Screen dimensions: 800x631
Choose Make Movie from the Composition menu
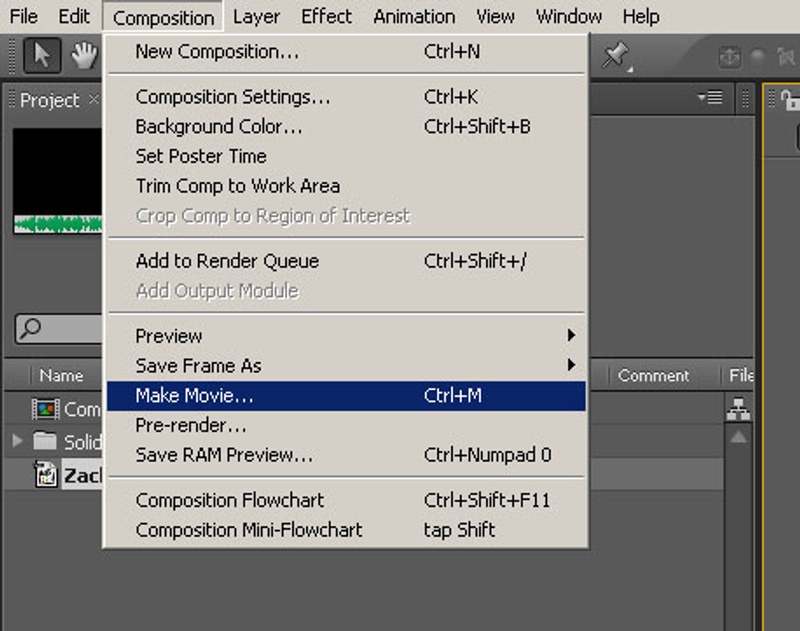(195, 396)
